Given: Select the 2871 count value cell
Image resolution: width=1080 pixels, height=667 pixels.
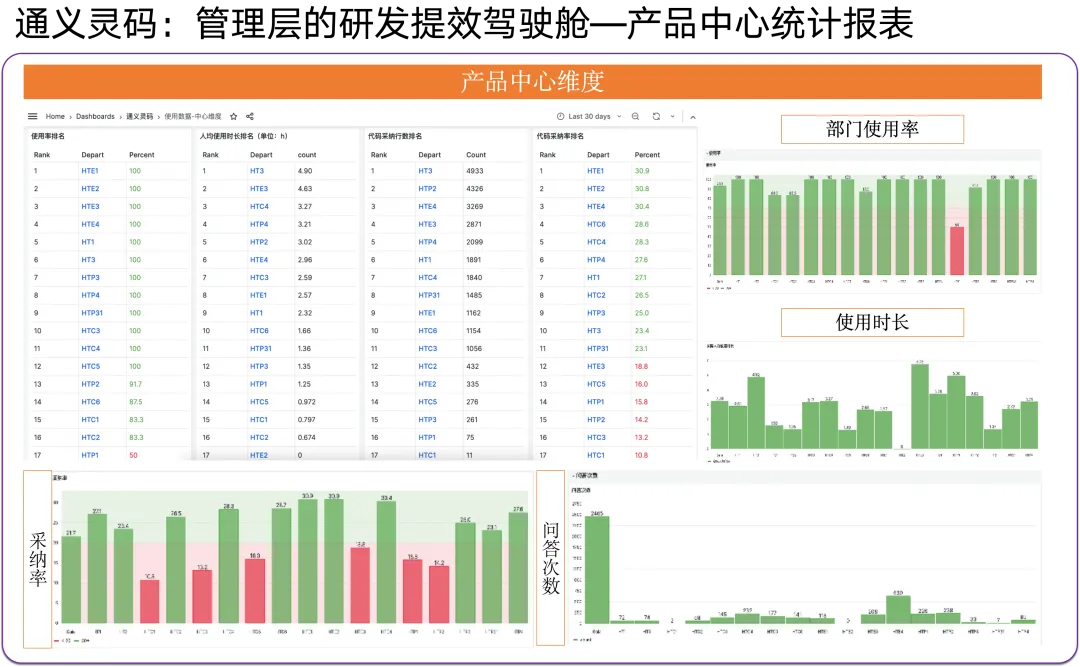Looking at the screenshot, I should tap(474, 224).
